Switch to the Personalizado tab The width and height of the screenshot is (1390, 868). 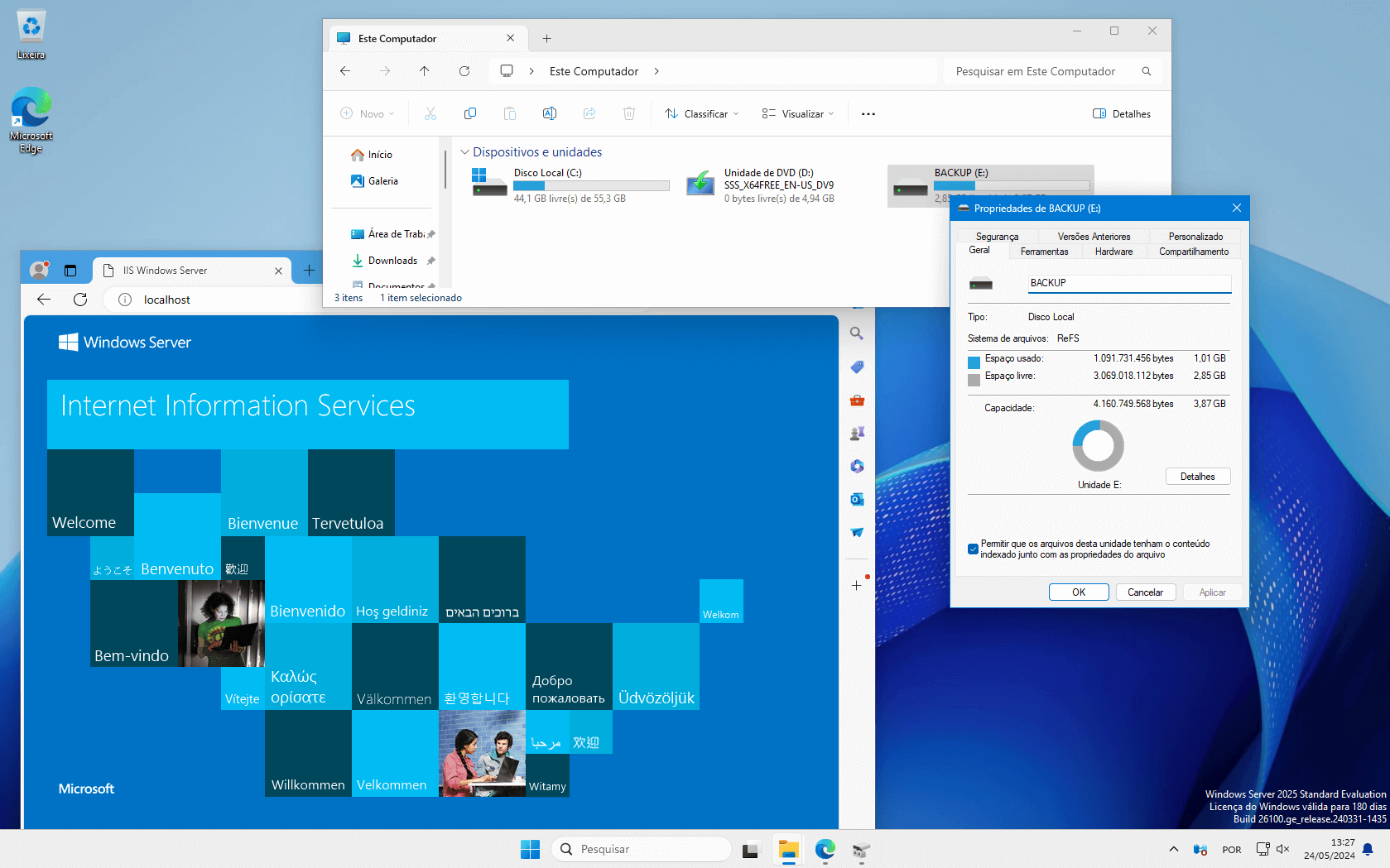coord(1195,237)
